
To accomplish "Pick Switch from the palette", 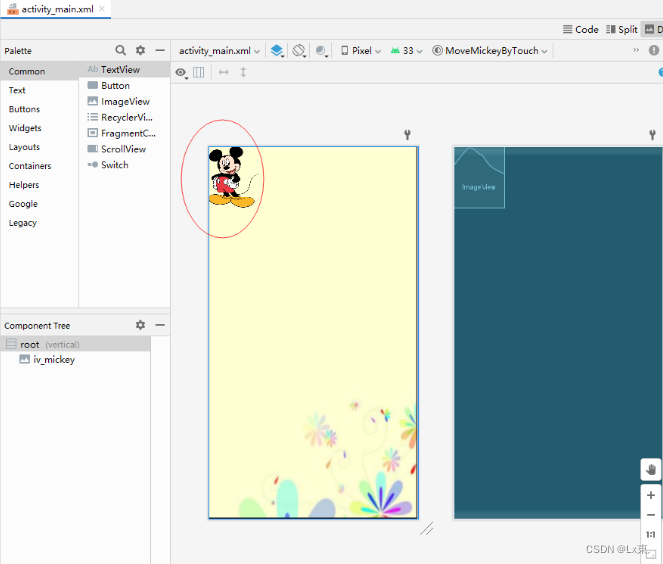I will [125, 165].
